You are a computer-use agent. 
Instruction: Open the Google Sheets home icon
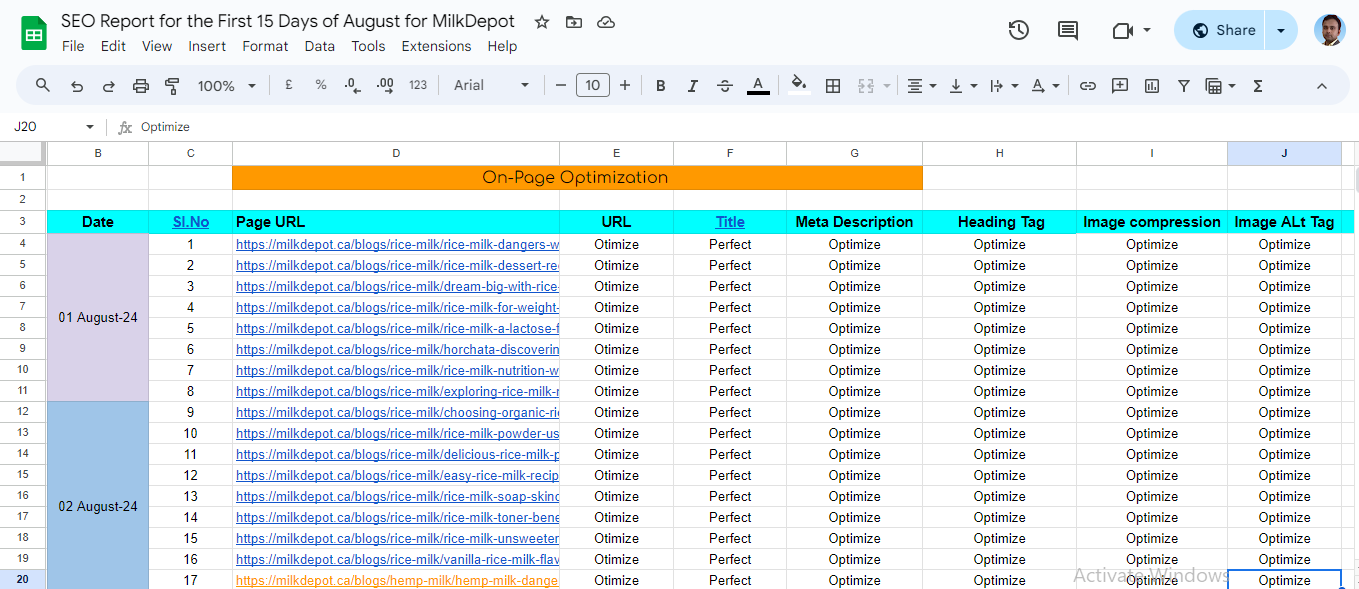coord(34,33)
